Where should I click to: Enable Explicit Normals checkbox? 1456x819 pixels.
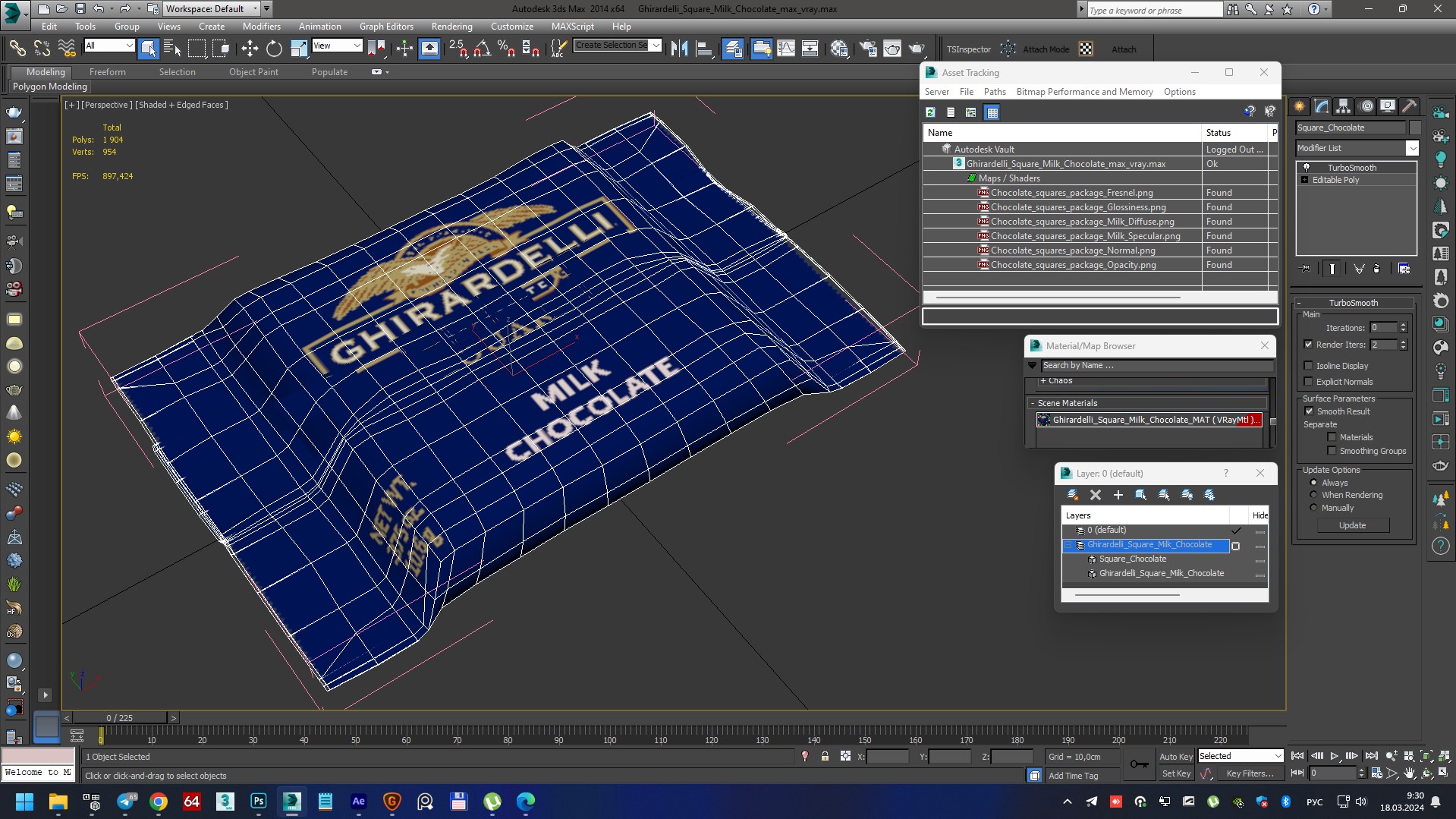click(x=1308, y=382)
